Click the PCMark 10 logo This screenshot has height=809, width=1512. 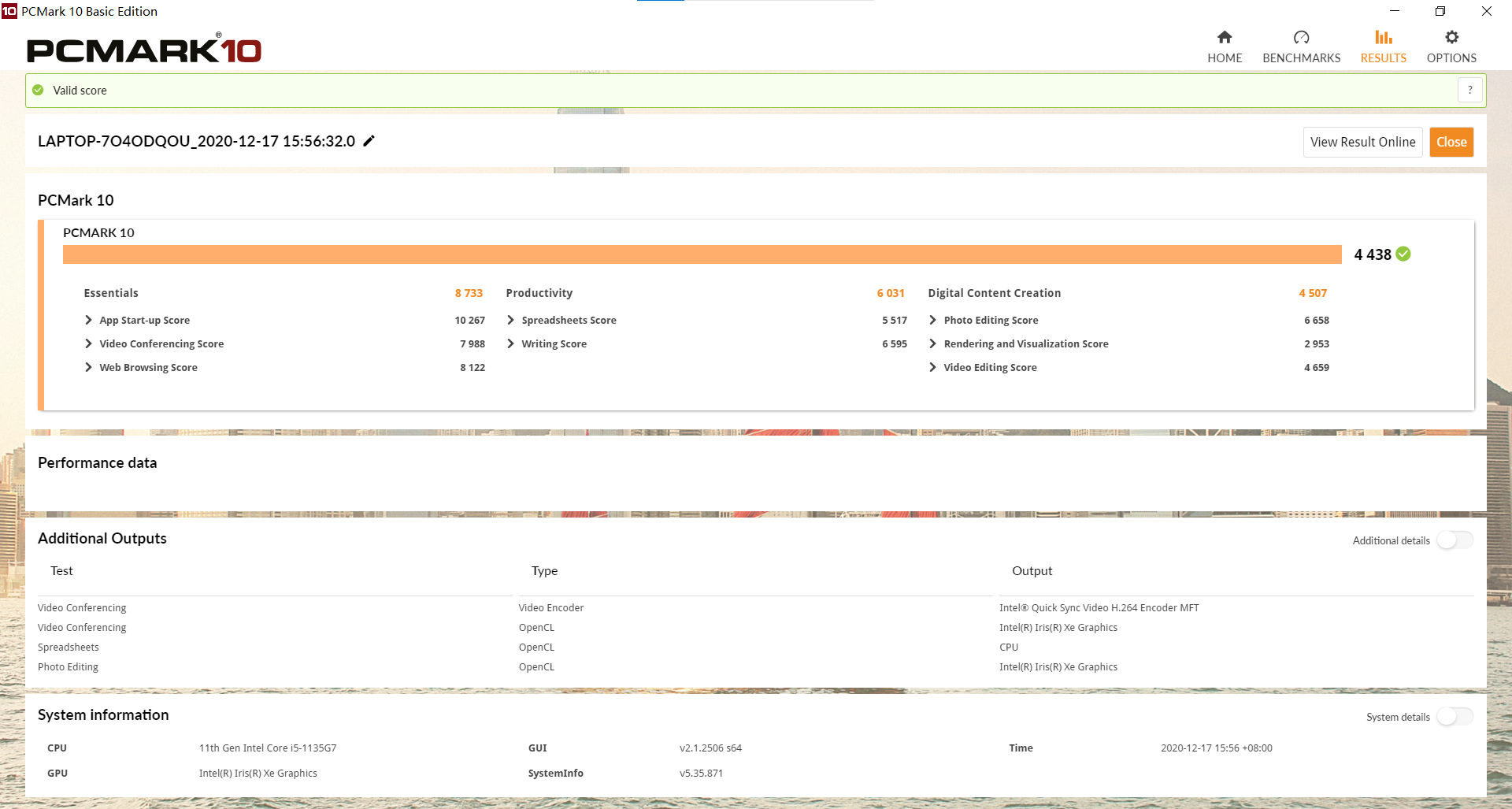[144, 49]
